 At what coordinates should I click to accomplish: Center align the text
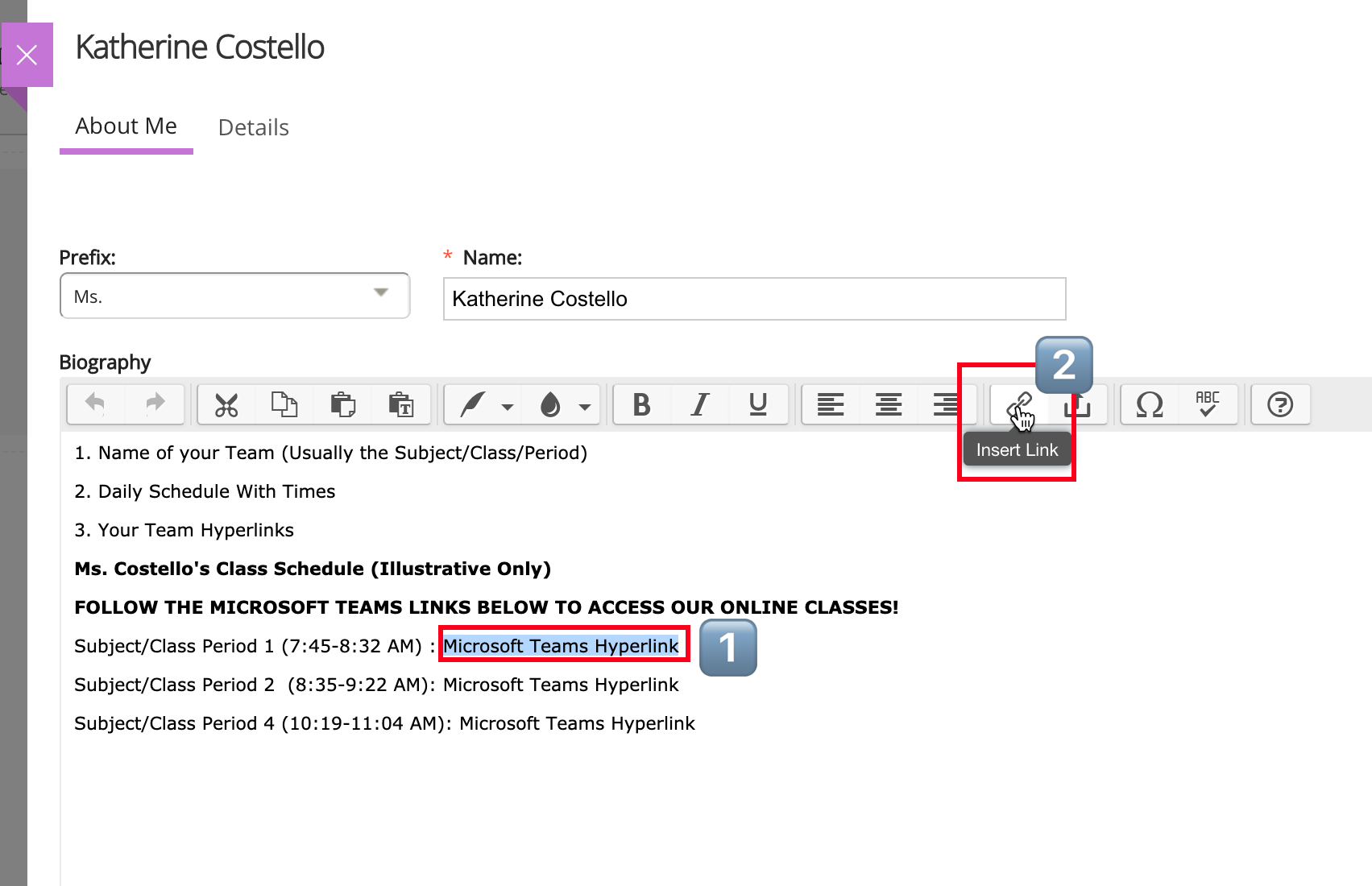point(889,404)
